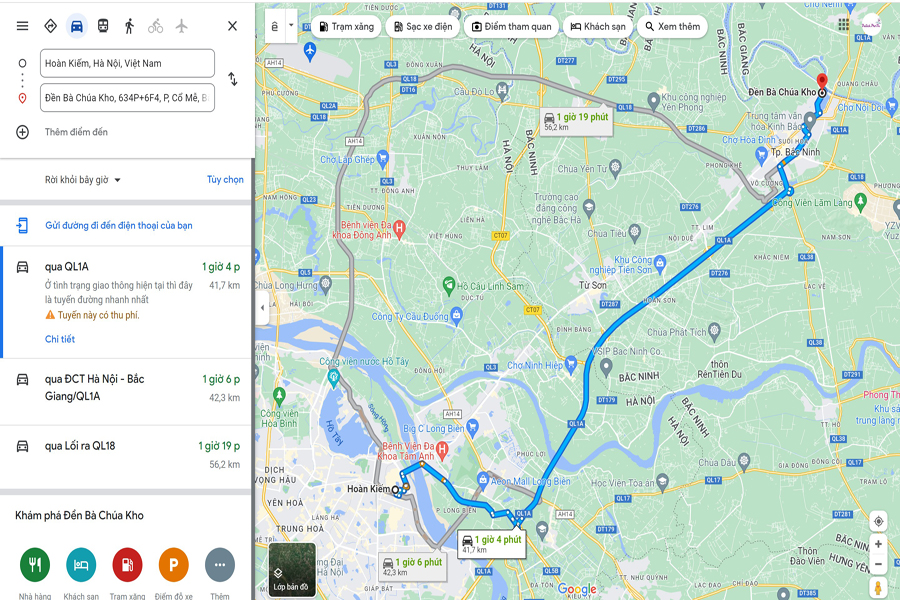Screen dimensions: 900x600
Task: Collapse the side panel arrow
Action: tap(262, 307)
